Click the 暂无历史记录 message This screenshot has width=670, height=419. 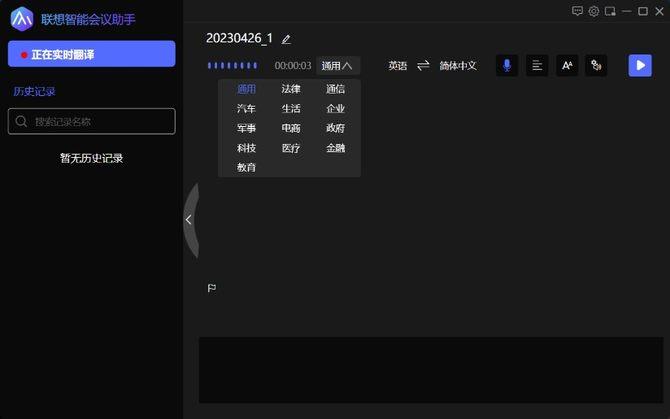tap(91, 158)
